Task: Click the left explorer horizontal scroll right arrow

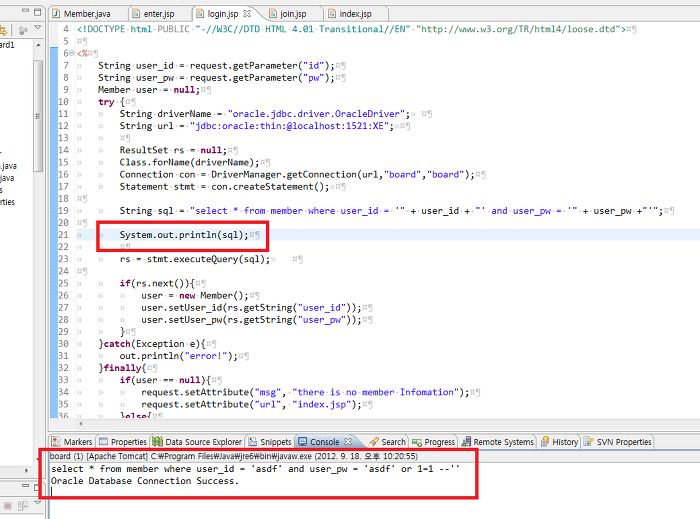Action: coord(26,470)
